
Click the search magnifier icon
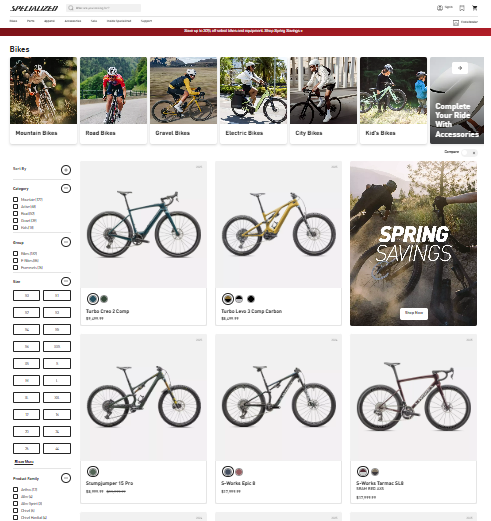pos(71,8)
